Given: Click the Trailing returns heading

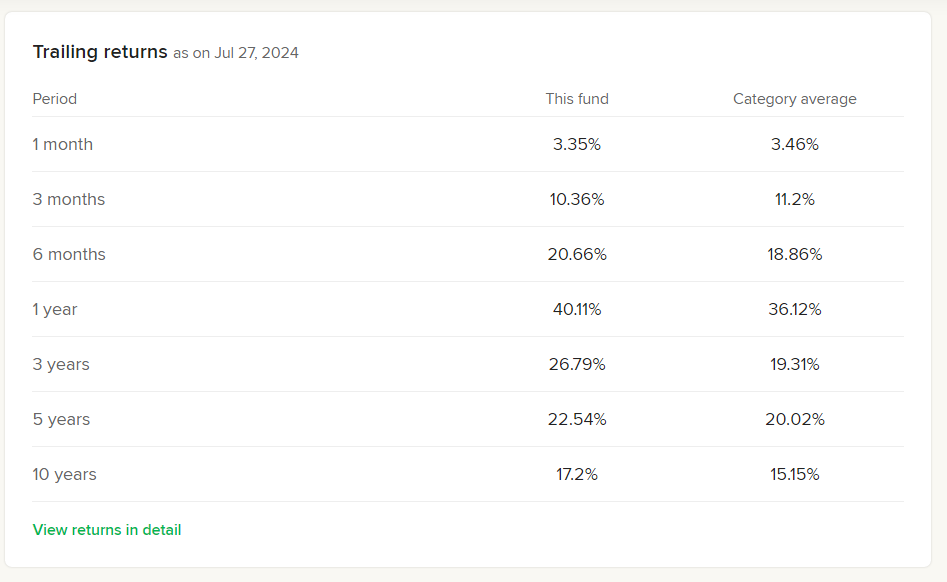Looking at the screenshot, I should click(x=100, y=52).
